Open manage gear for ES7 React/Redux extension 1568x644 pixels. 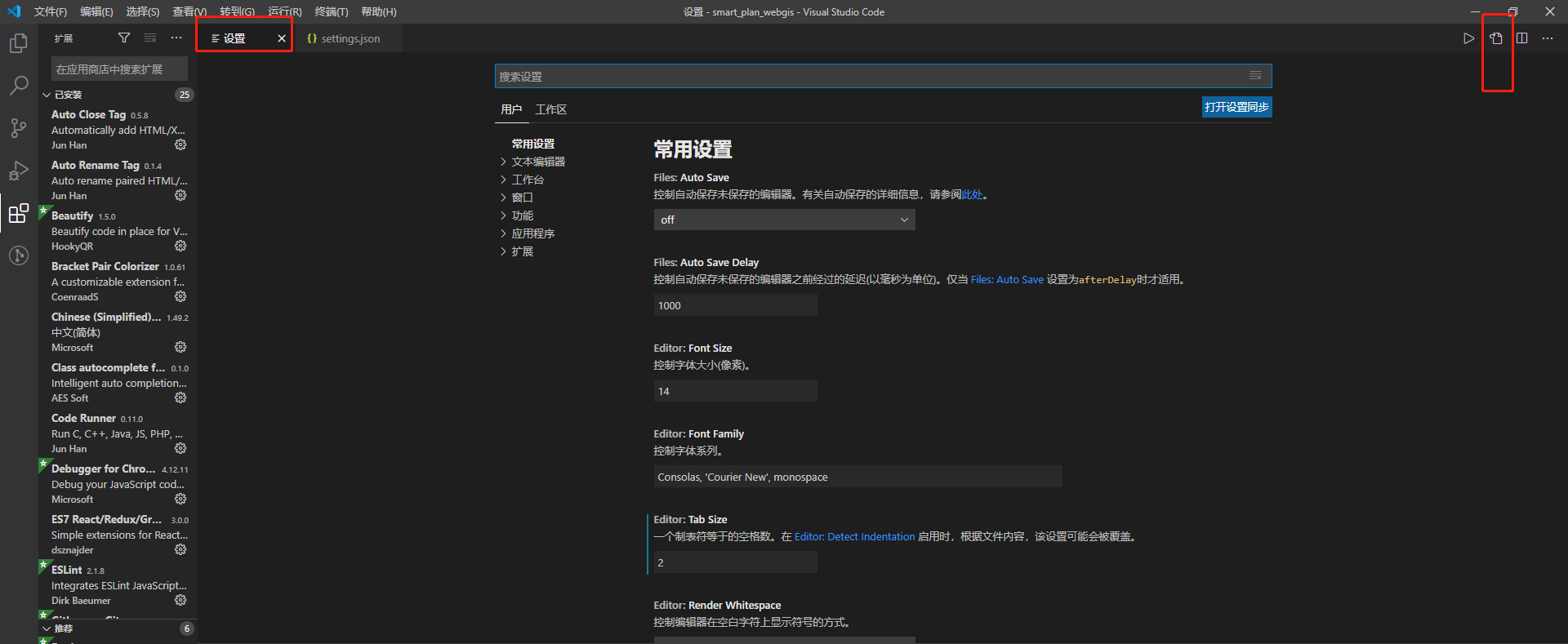tap(180, 549)
